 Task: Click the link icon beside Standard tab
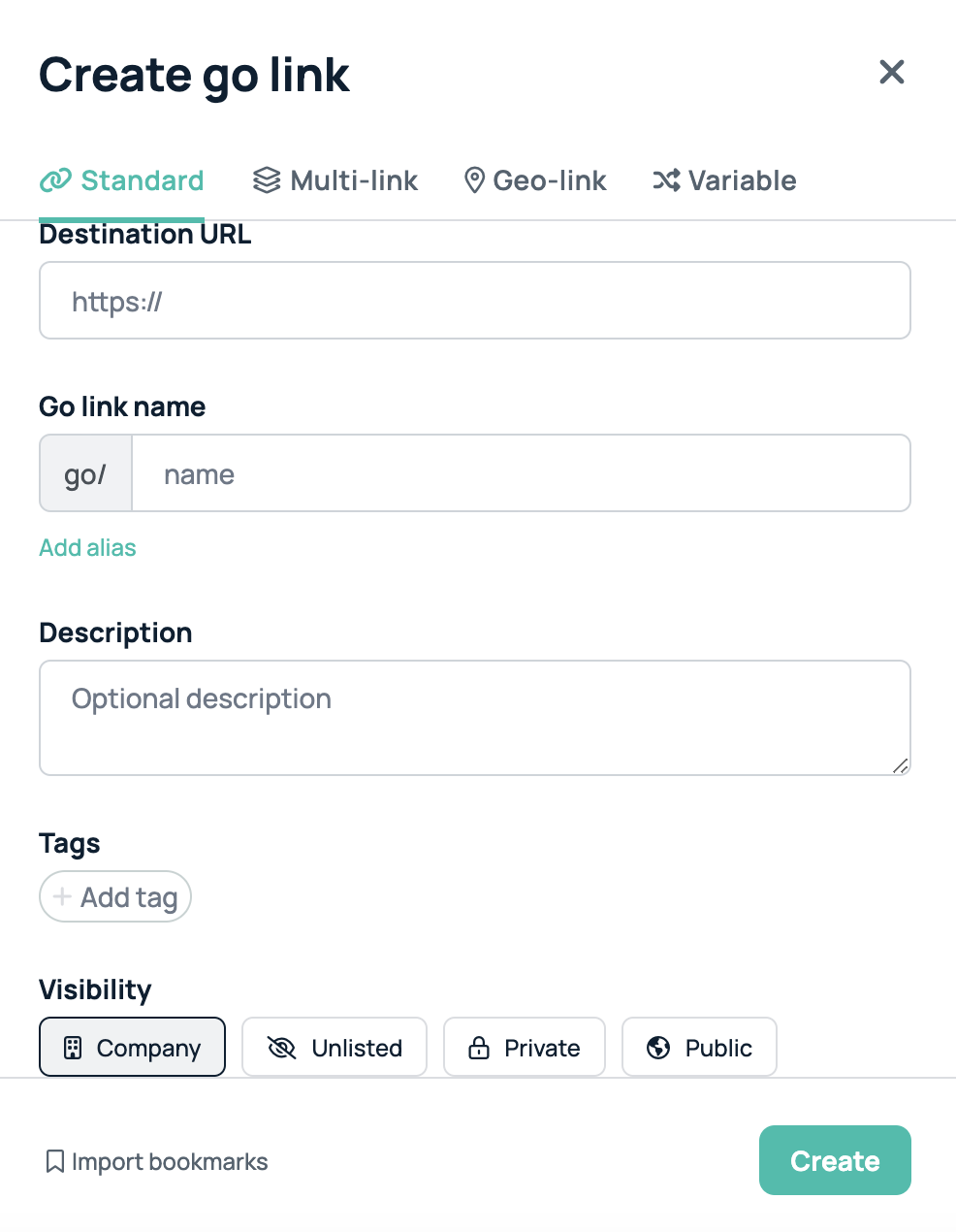(x=57, y=180)
